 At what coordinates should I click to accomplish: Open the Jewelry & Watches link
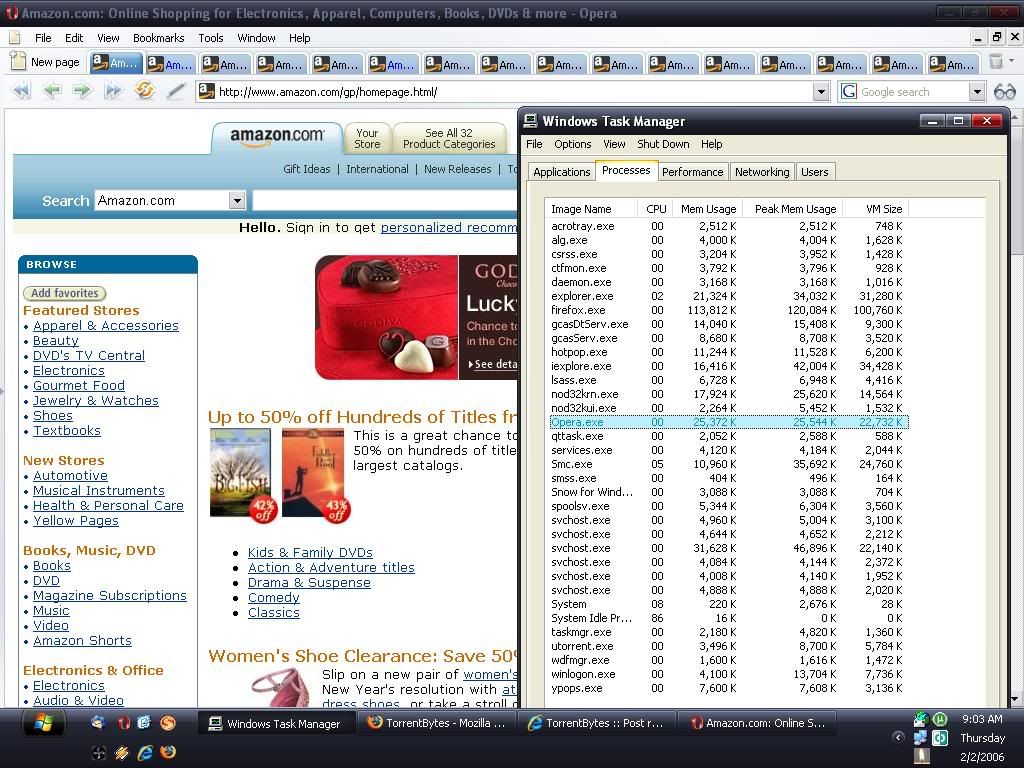coord(96,400)
